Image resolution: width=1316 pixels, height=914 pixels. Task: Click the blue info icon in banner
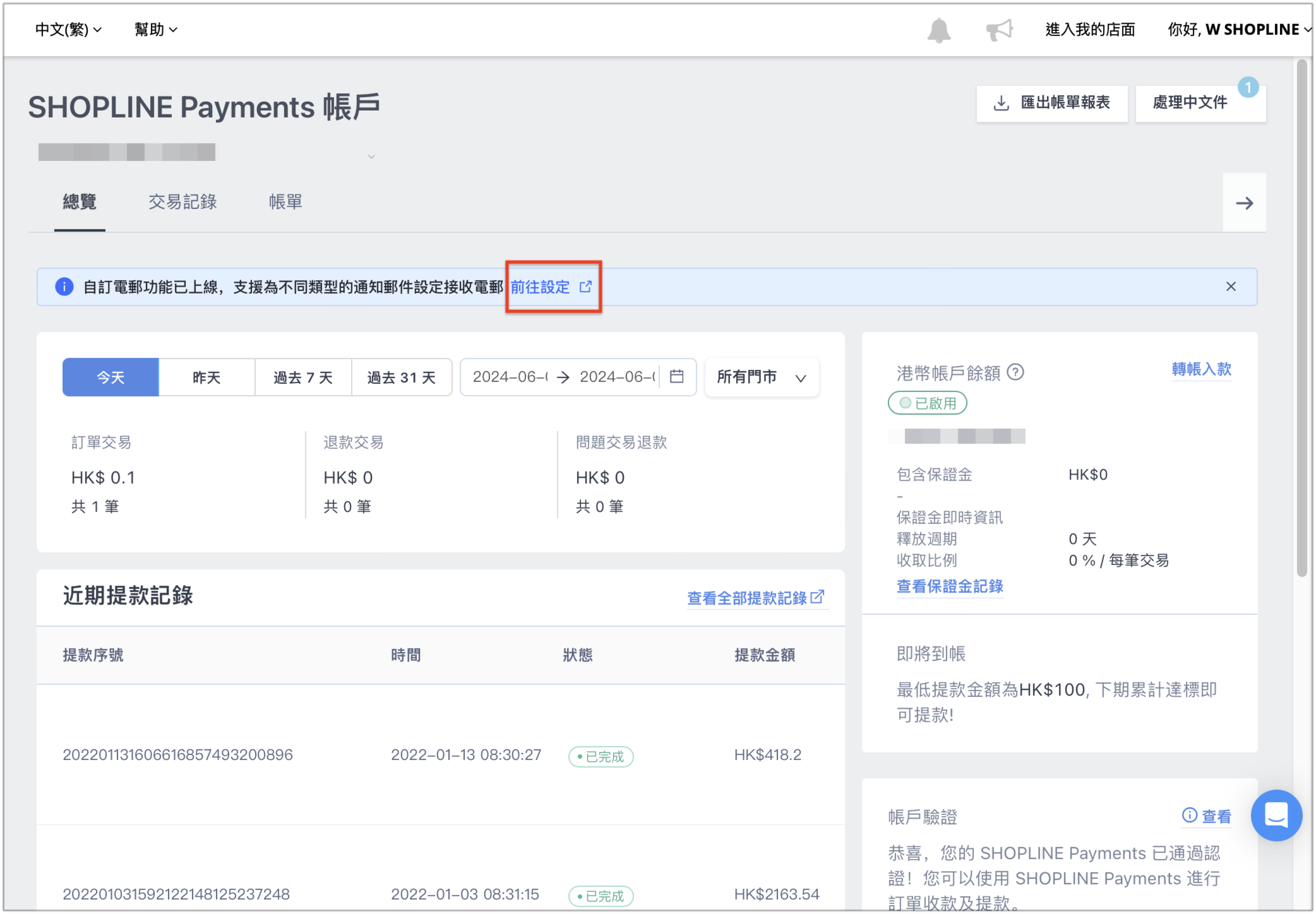pyautogui.click(x=64, y=286)
